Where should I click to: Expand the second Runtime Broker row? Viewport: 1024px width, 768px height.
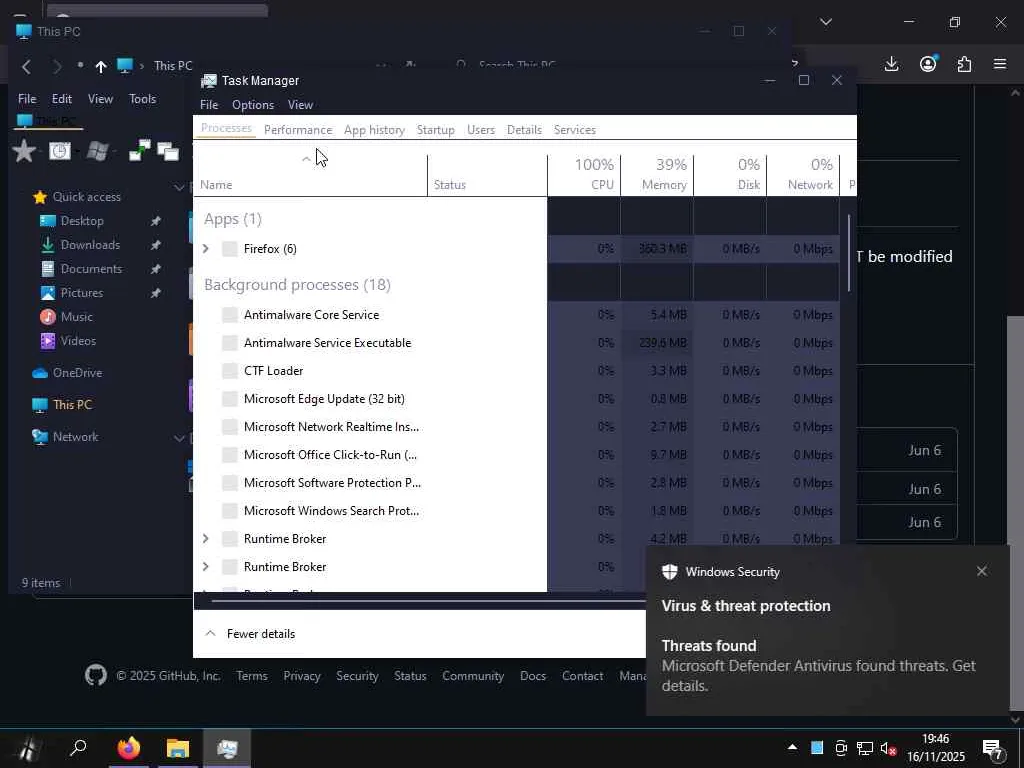[x=206, y=566]
